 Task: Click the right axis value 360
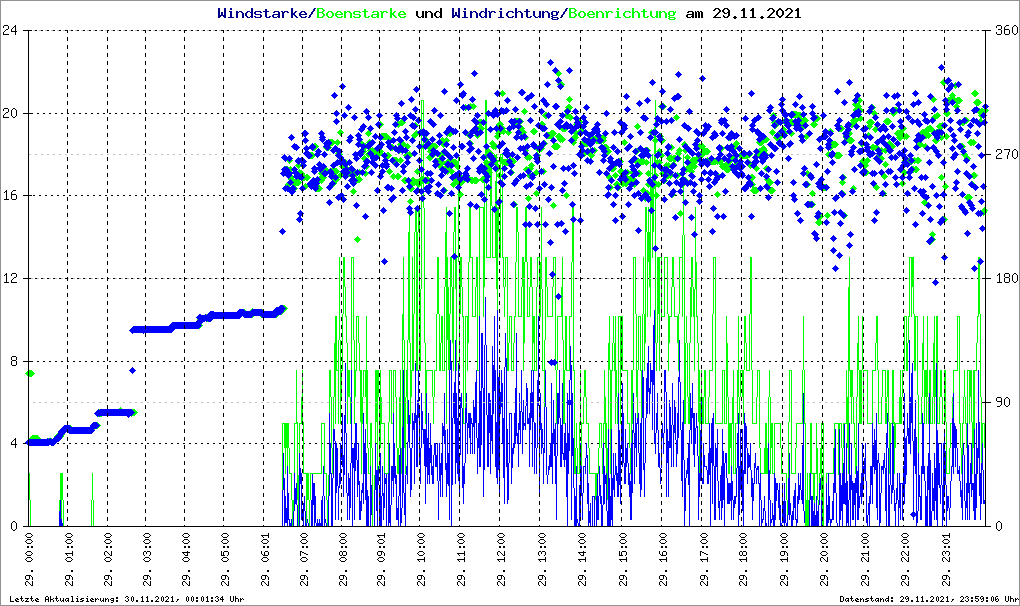[1004, 30]
